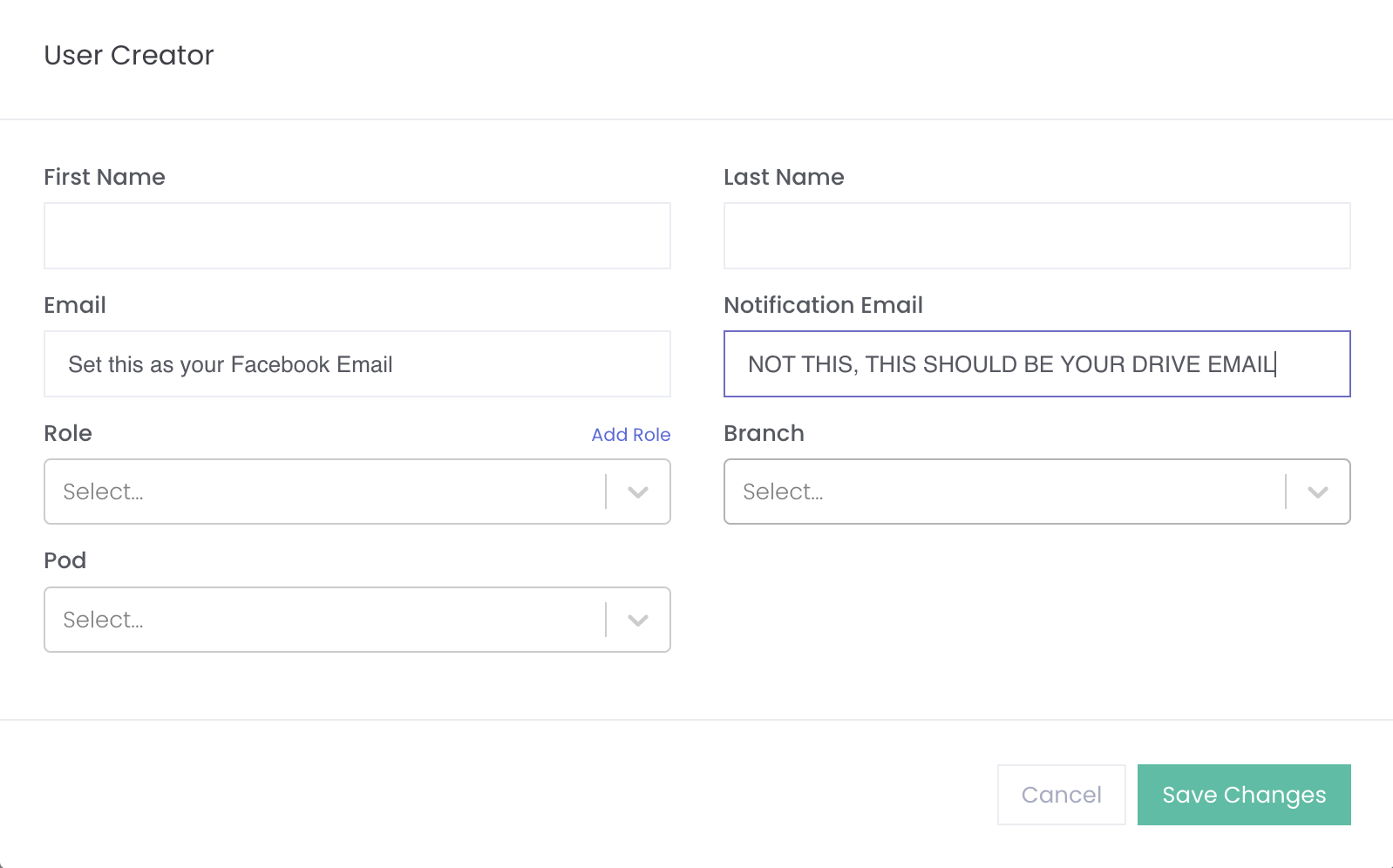
Task: Click the Email field with Facebook placeholder
Action: coord(357,364)
